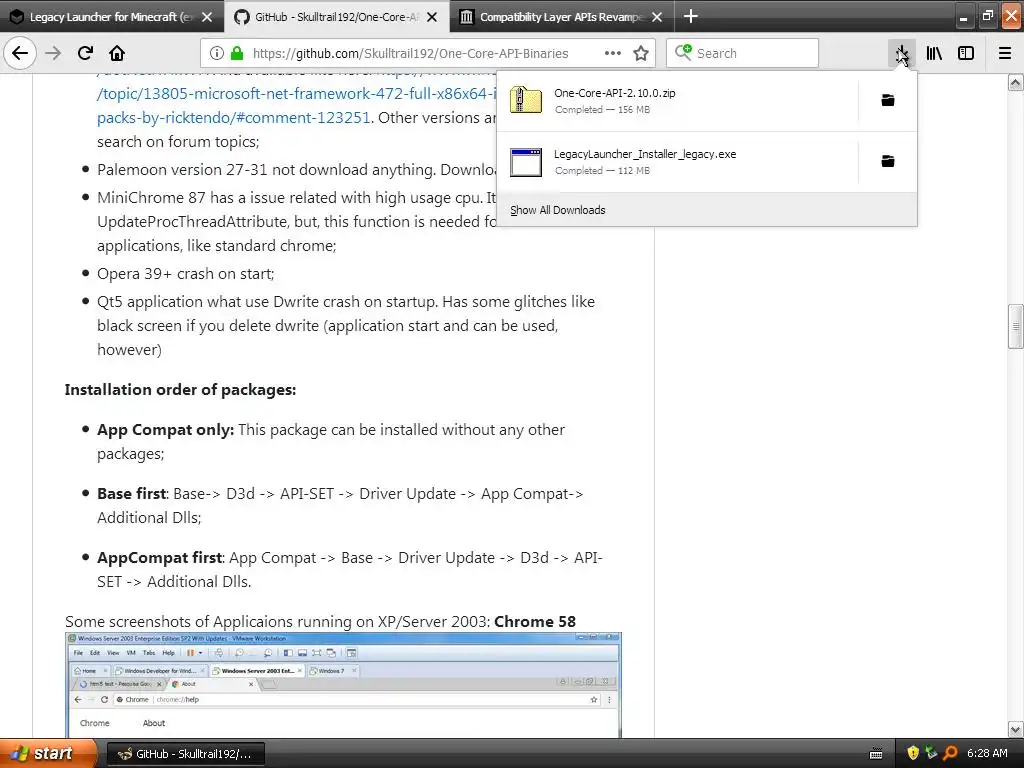Screen dimensions: 1024x768
Task: Click the 'Opera 39+ crash on start;' line
Action: (185, 274)
